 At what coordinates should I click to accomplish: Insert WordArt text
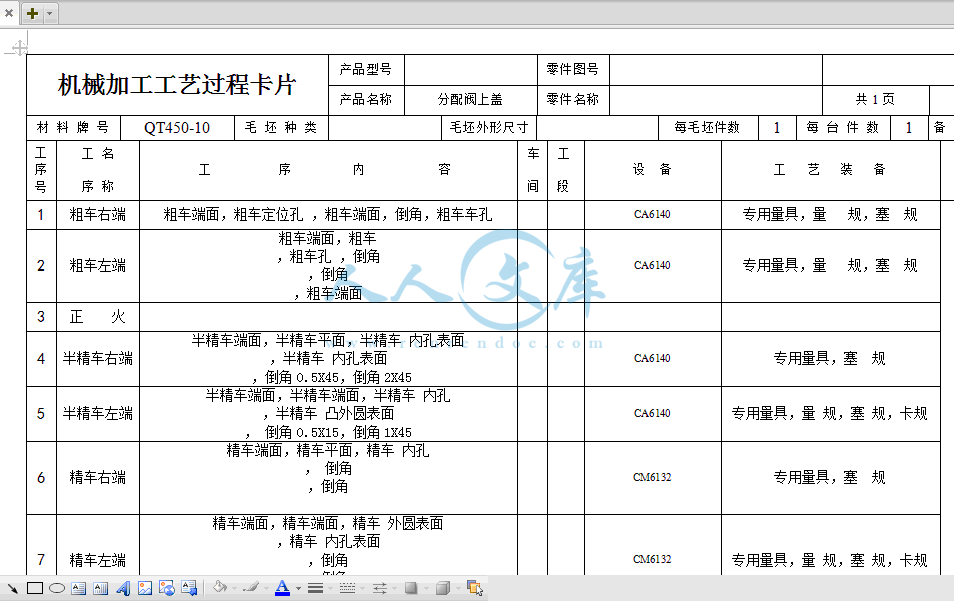123,588
